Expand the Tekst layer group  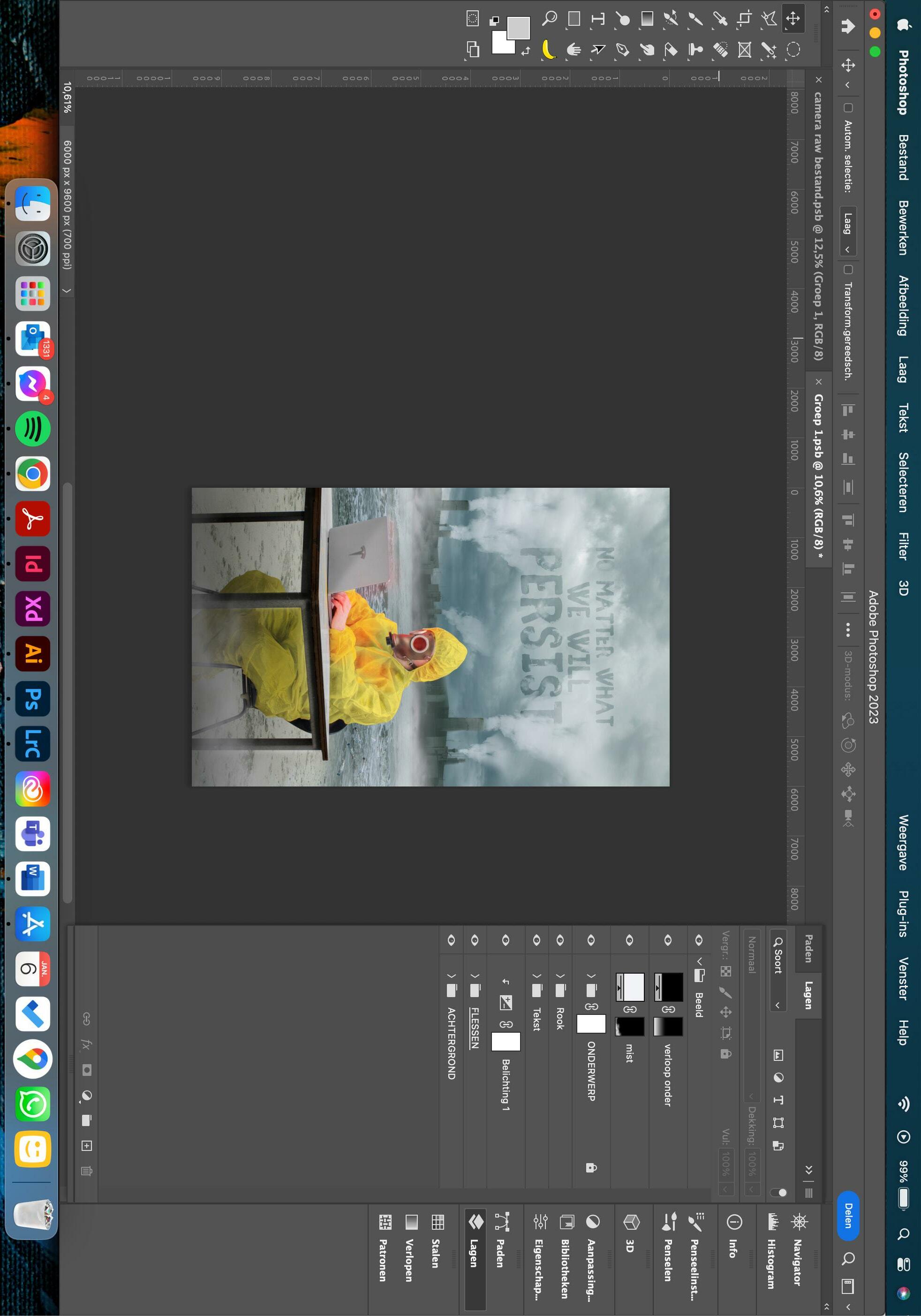(x=537, y=976)
